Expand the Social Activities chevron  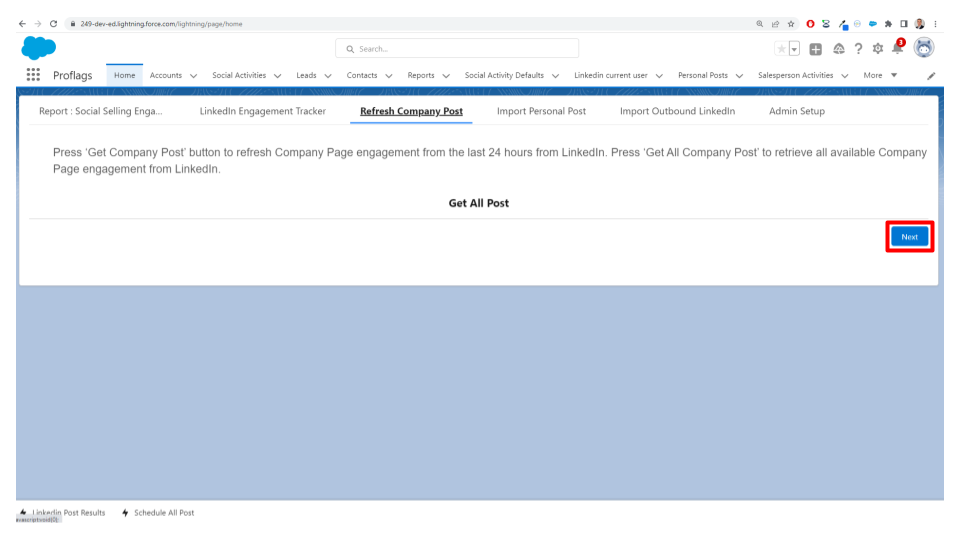[277, 76]
